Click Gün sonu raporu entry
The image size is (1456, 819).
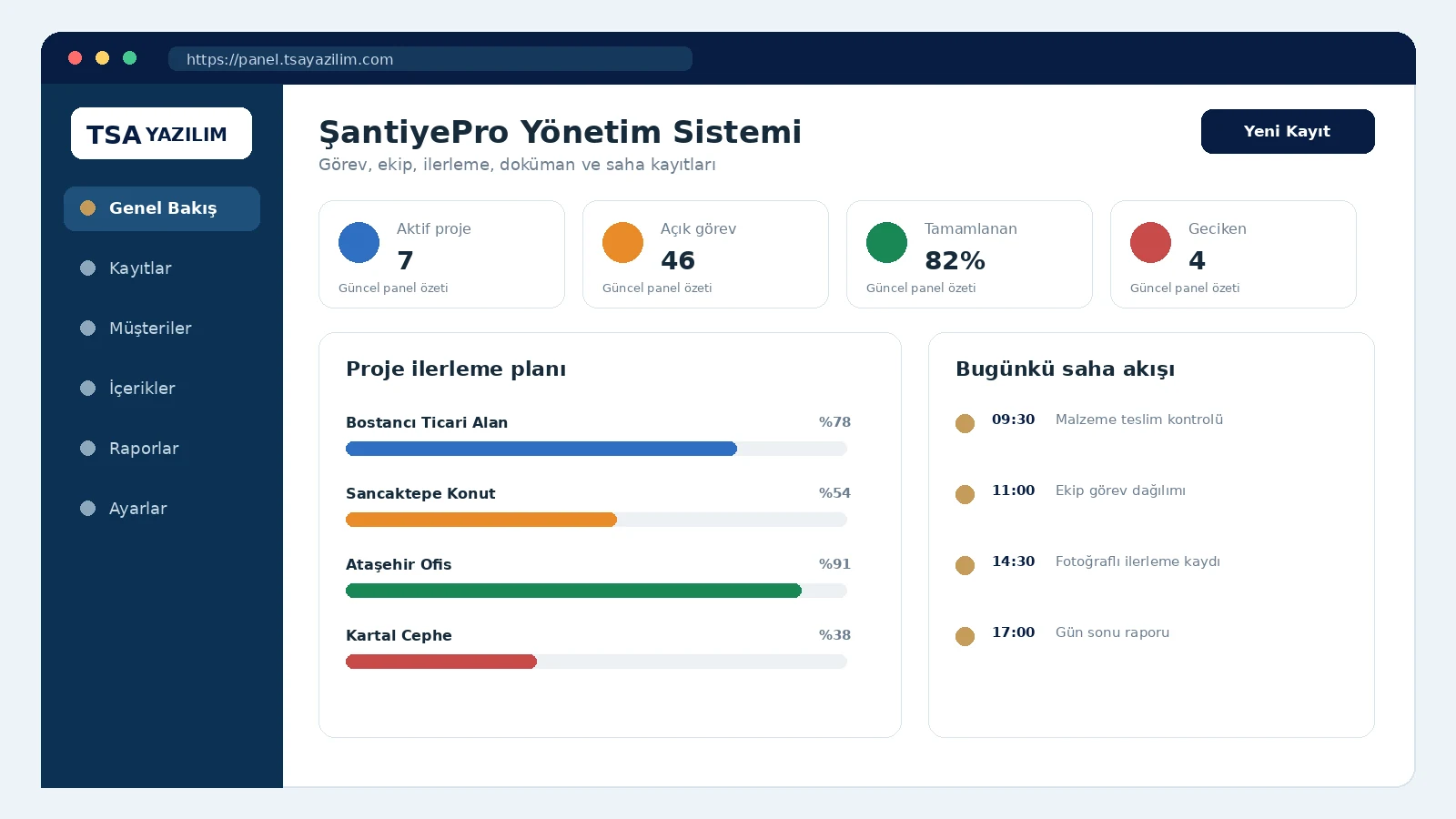point(1112,632)
